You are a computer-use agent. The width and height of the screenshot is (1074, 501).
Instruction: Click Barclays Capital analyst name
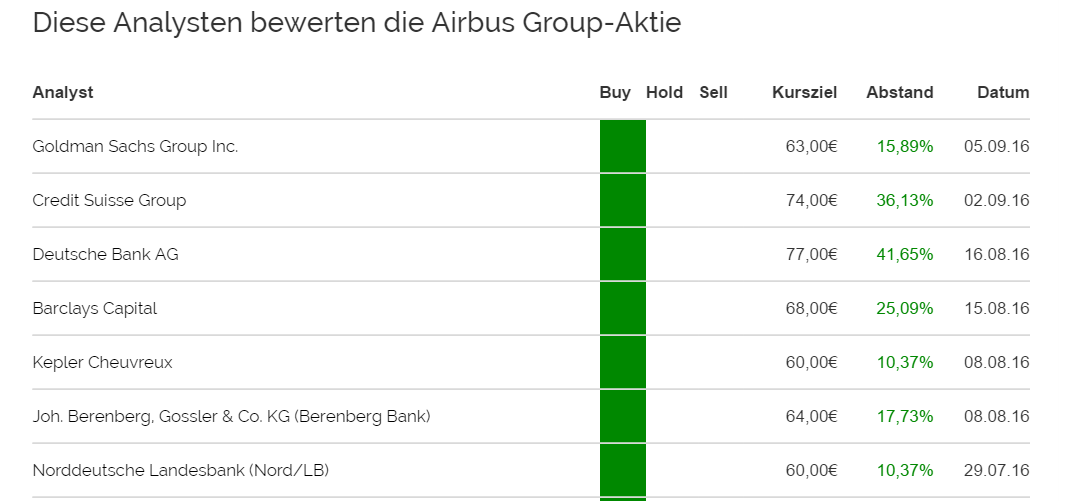pos(95,309)
